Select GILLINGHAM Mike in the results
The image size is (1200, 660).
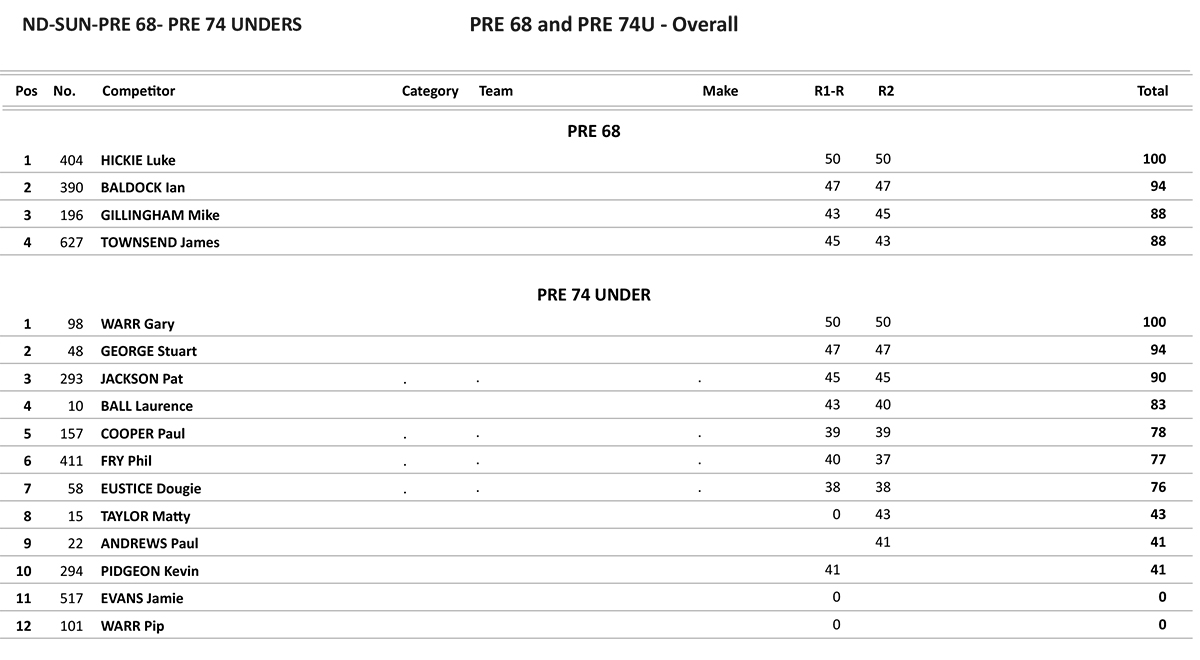160,215
